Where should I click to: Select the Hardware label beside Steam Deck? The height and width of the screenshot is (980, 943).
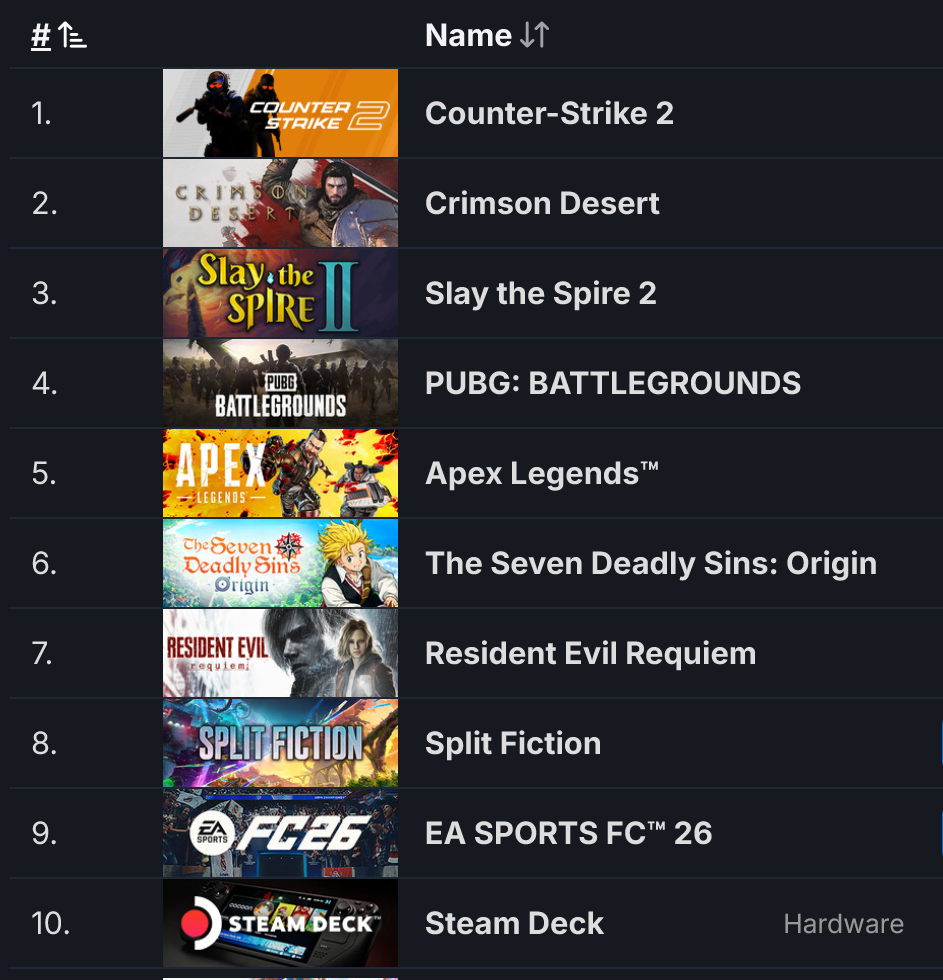pos(844,924)
